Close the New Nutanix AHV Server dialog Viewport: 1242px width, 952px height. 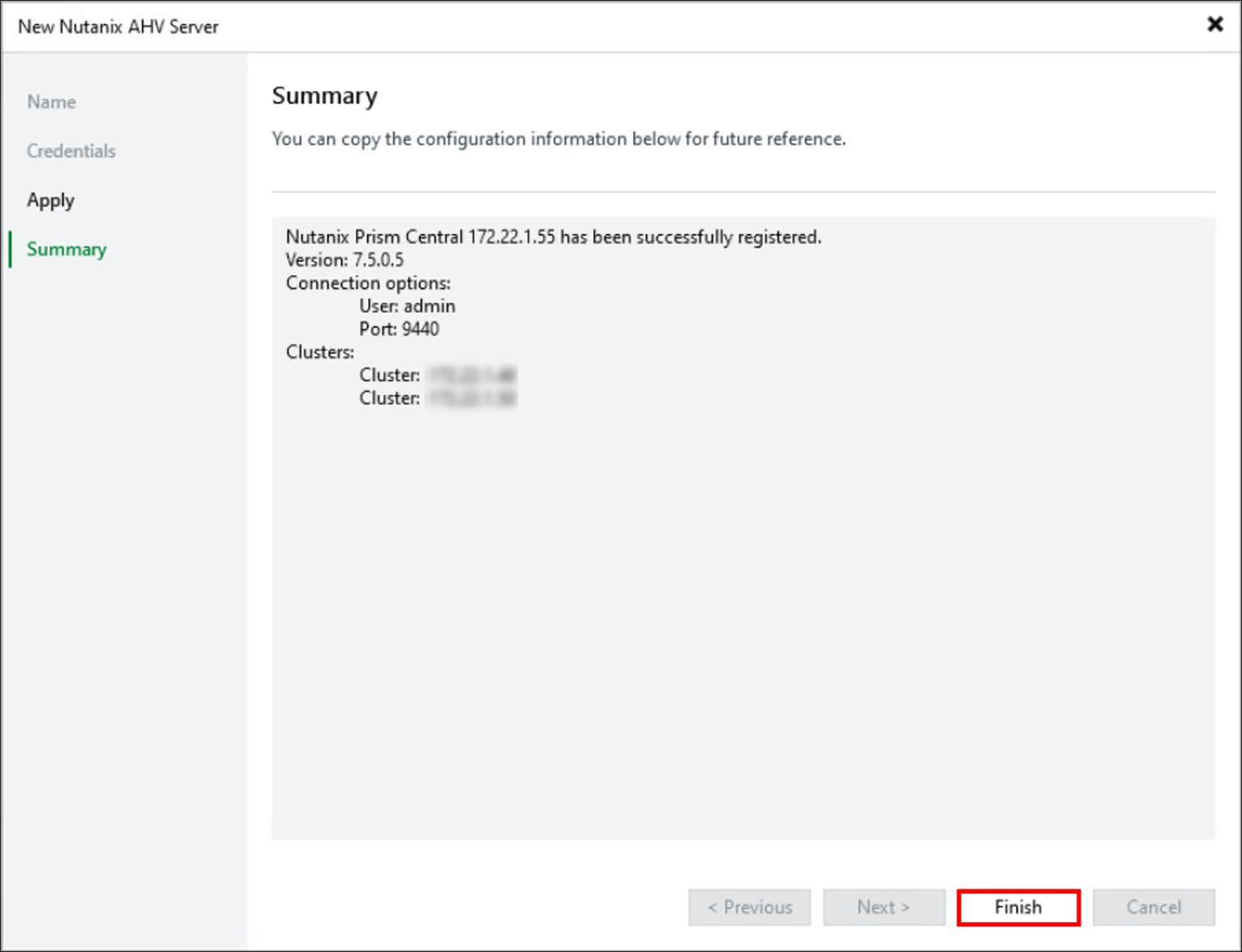1215,24
